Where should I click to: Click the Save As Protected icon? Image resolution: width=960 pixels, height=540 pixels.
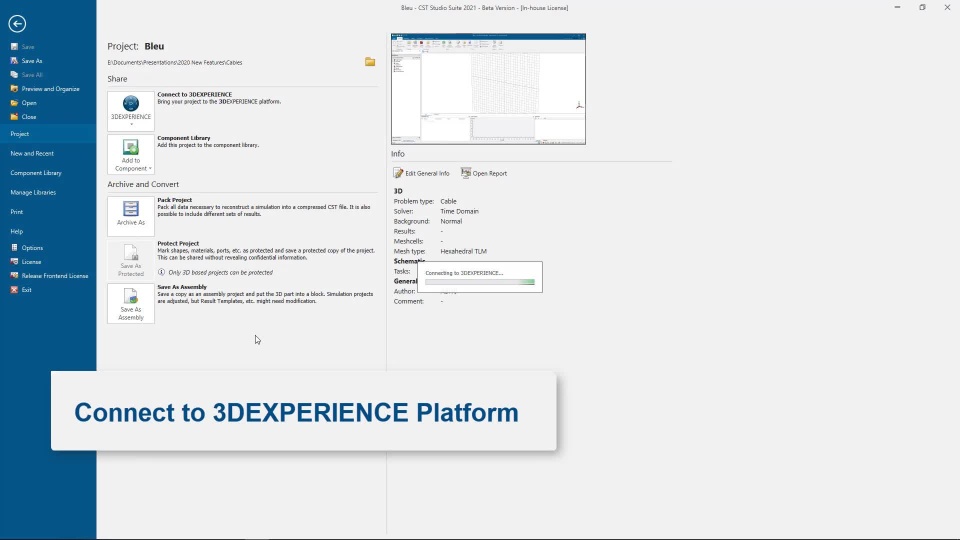pos(131,252)
